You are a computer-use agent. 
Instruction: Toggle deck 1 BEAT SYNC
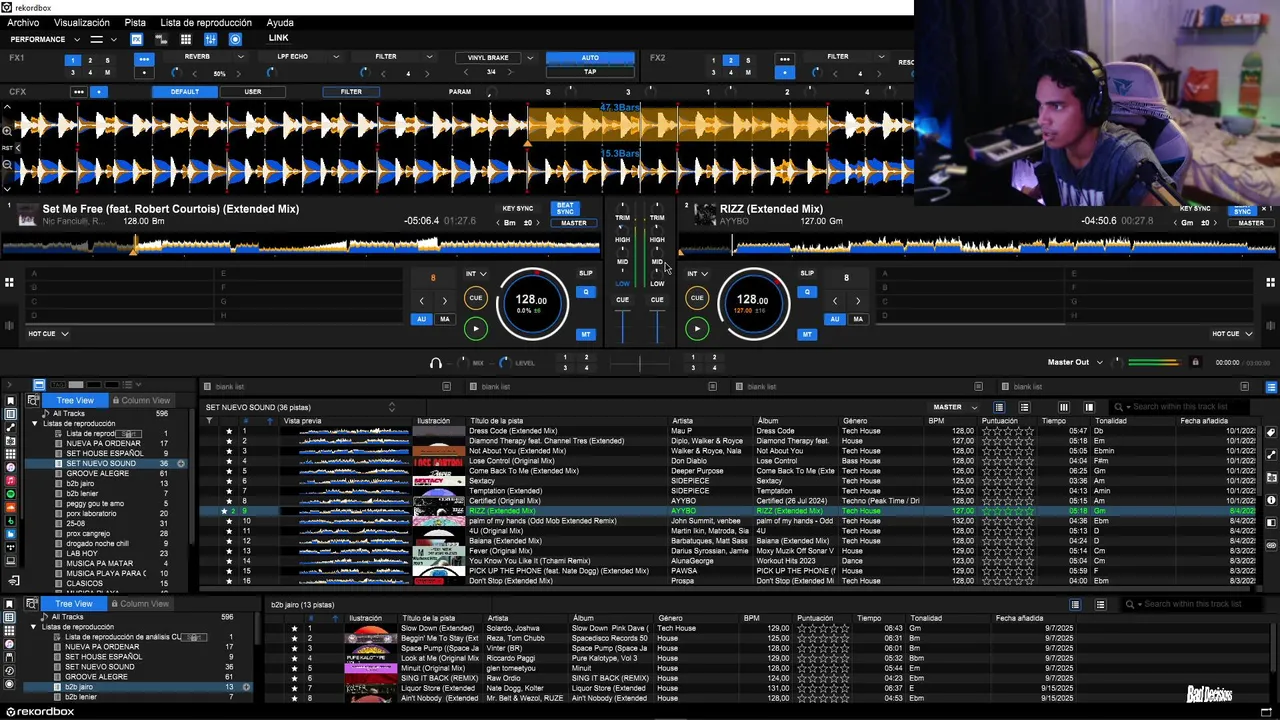(565, 209)
